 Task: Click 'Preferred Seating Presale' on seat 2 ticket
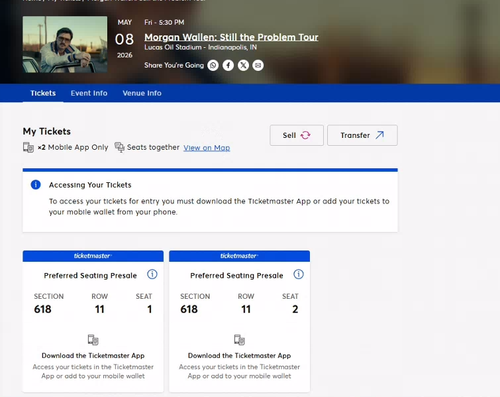point(237,275)
